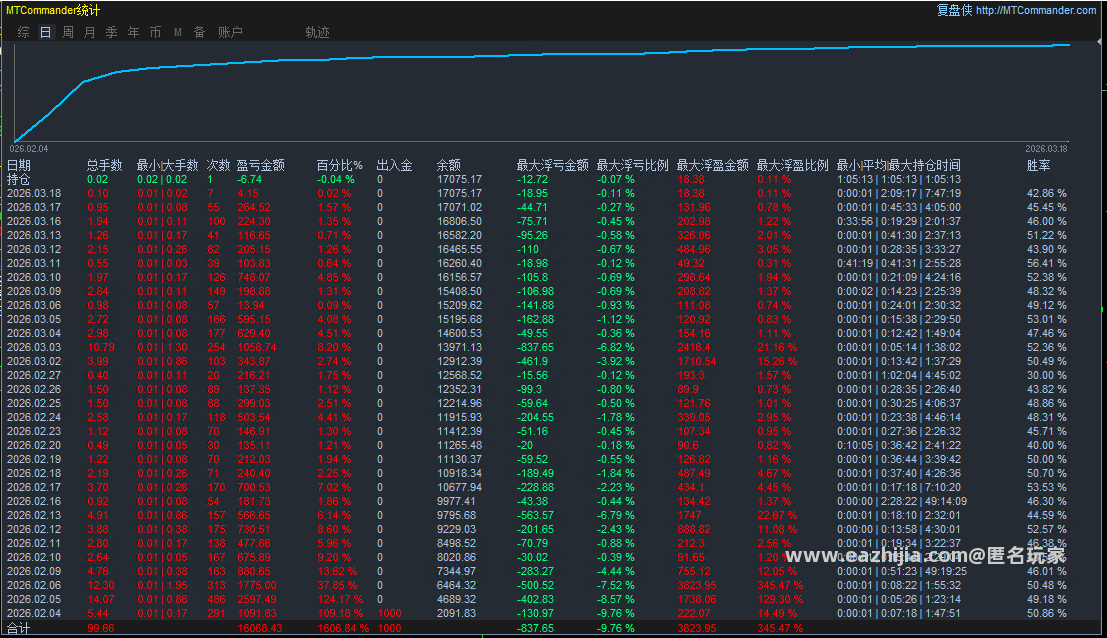Click the 313 trade count cell

click(x=217, y=585)
